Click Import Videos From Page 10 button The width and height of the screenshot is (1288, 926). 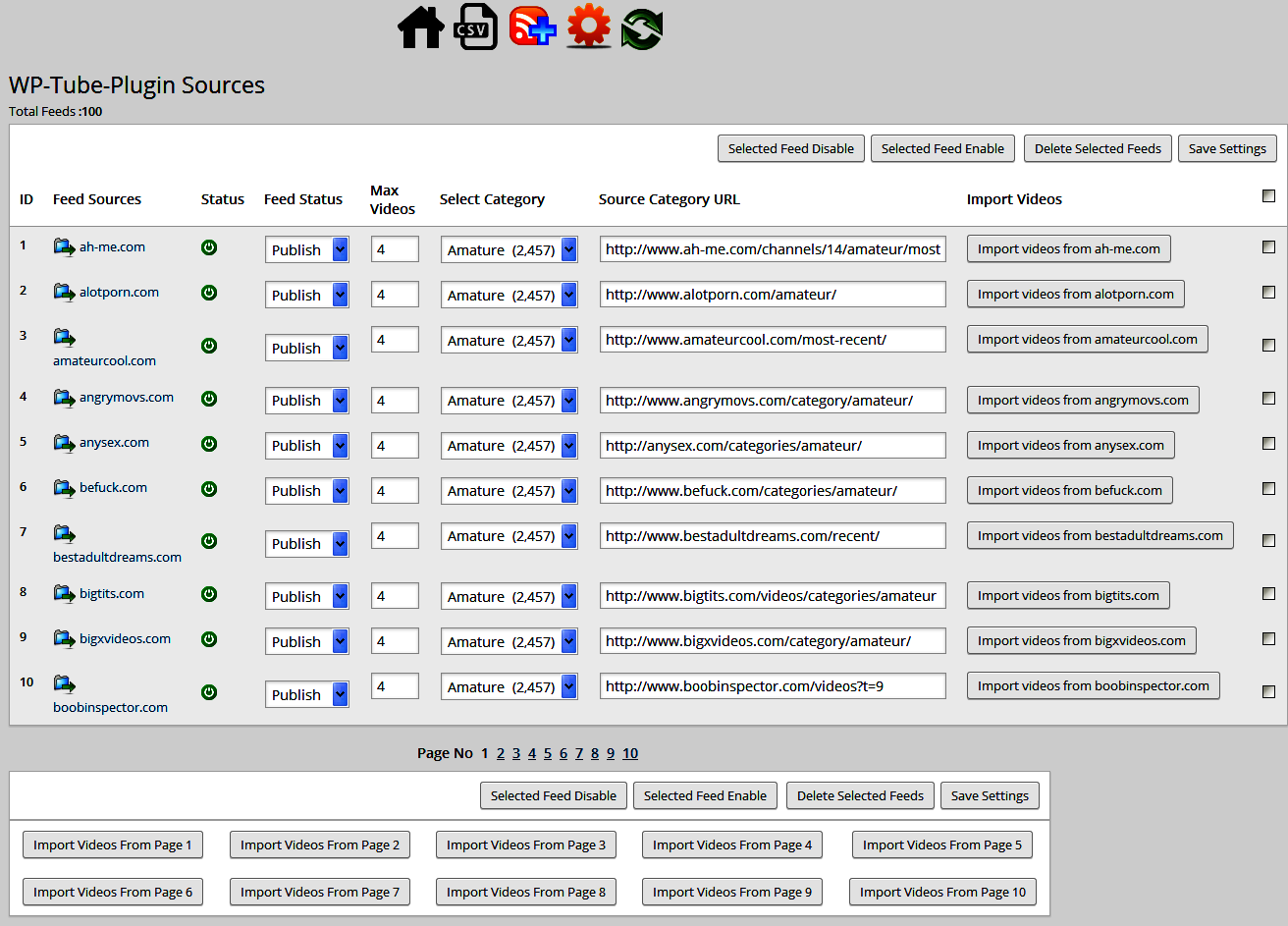(942, 892)
